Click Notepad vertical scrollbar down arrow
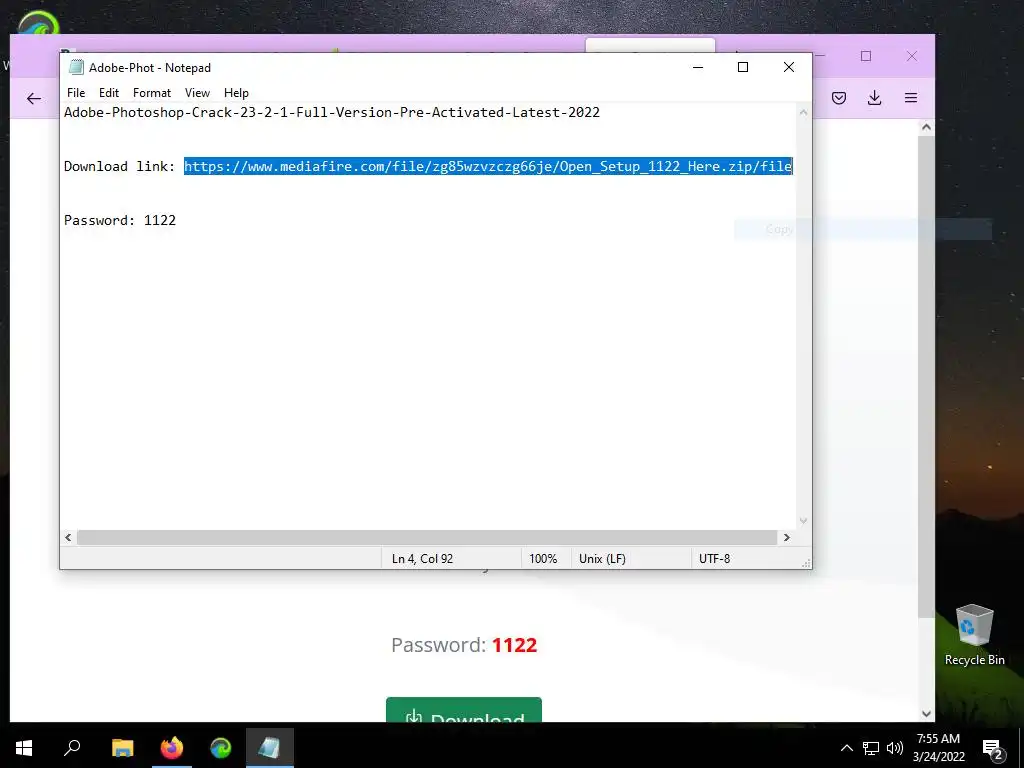This screenshot has height=768, width=1024. coord(803,521)
